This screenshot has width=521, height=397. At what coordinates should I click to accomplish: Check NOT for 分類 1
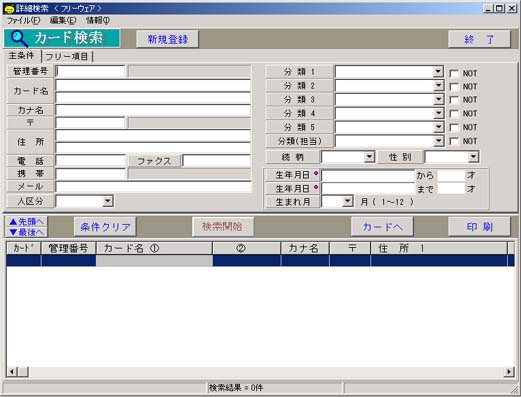point(454,73)
